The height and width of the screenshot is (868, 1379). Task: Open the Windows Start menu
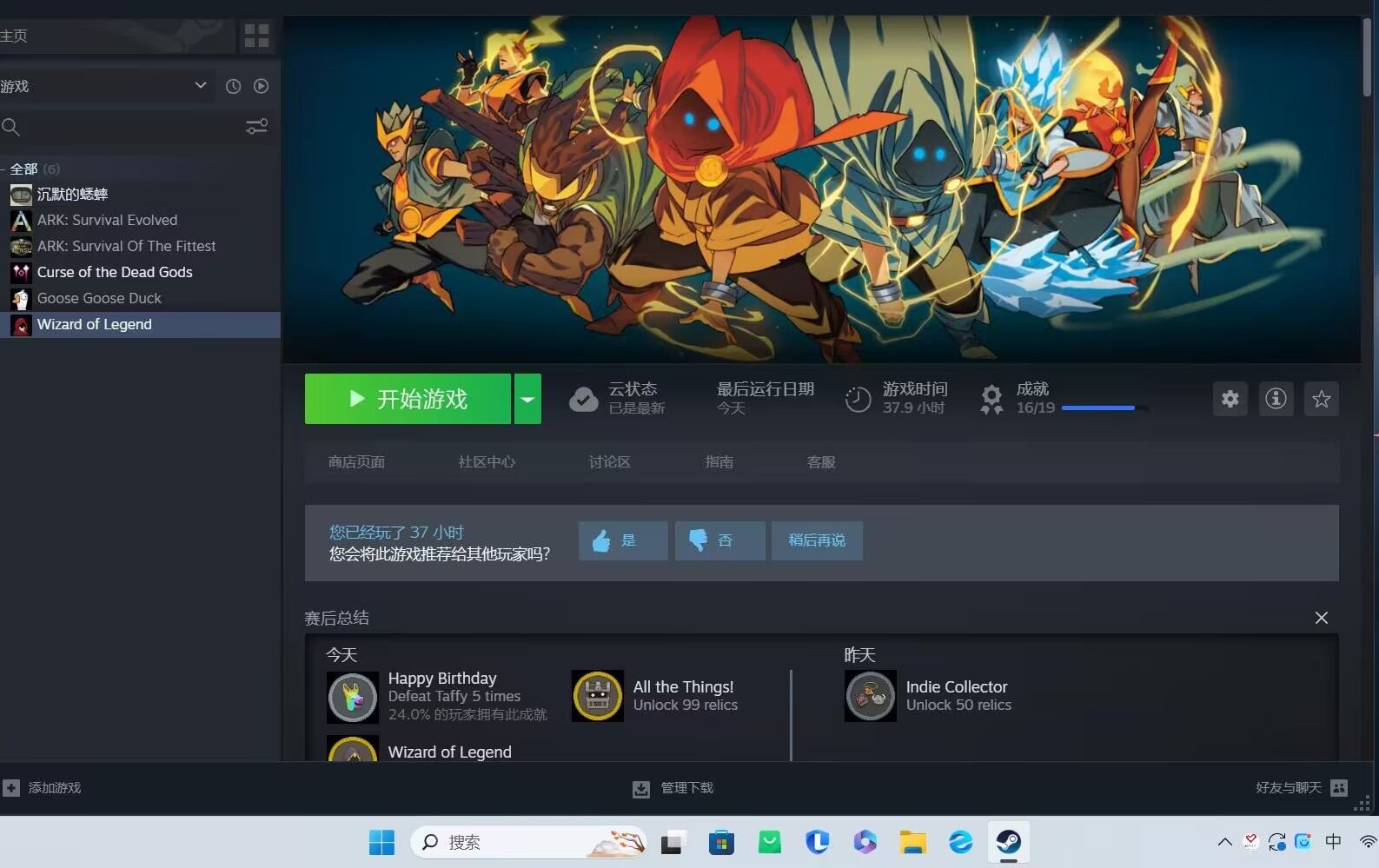pos(381,842)
